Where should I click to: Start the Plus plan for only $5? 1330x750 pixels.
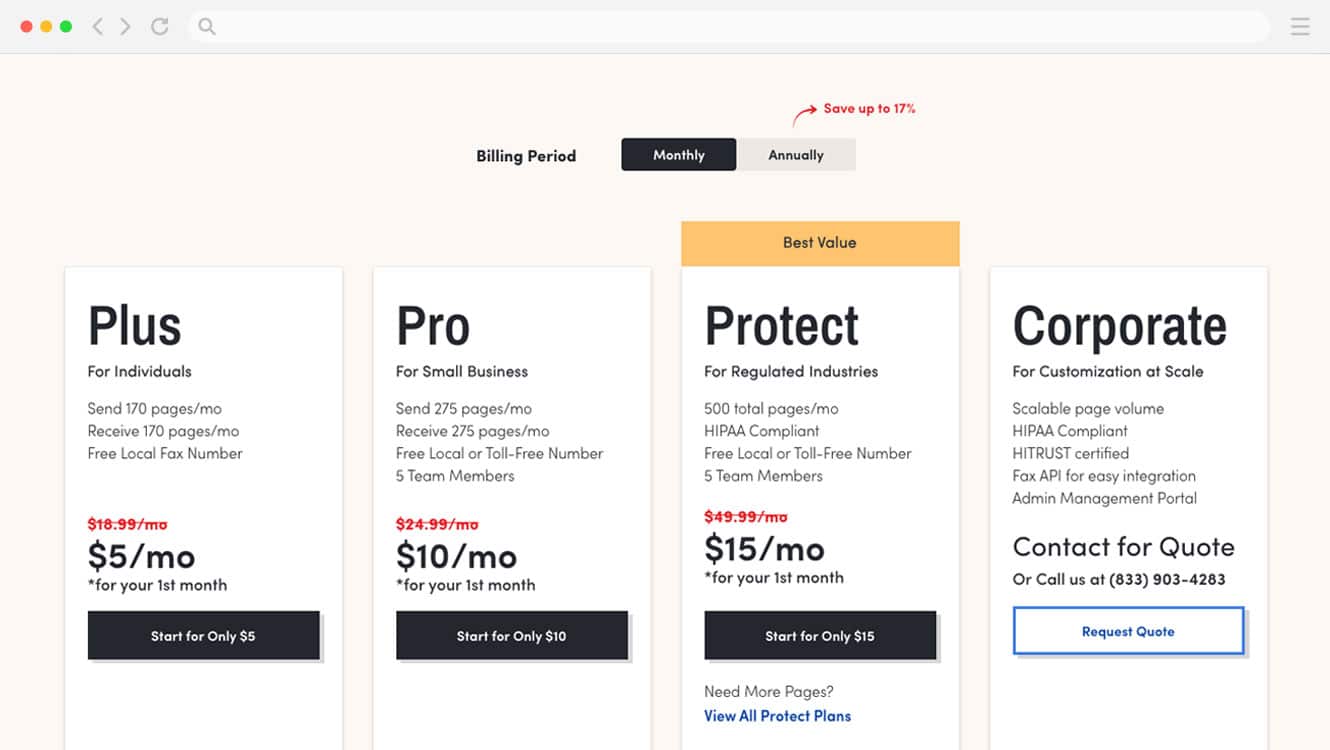point(204,635)
